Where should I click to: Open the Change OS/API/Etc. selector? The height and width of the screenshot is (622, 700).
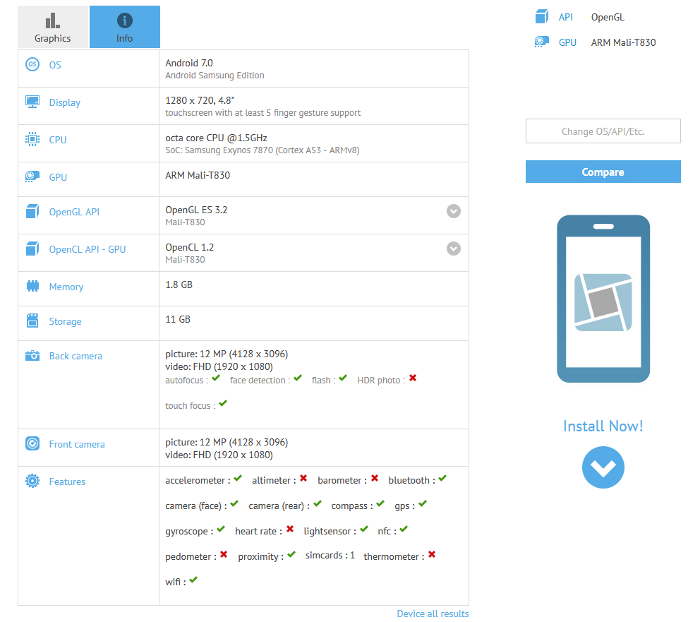tap(602, 131)
